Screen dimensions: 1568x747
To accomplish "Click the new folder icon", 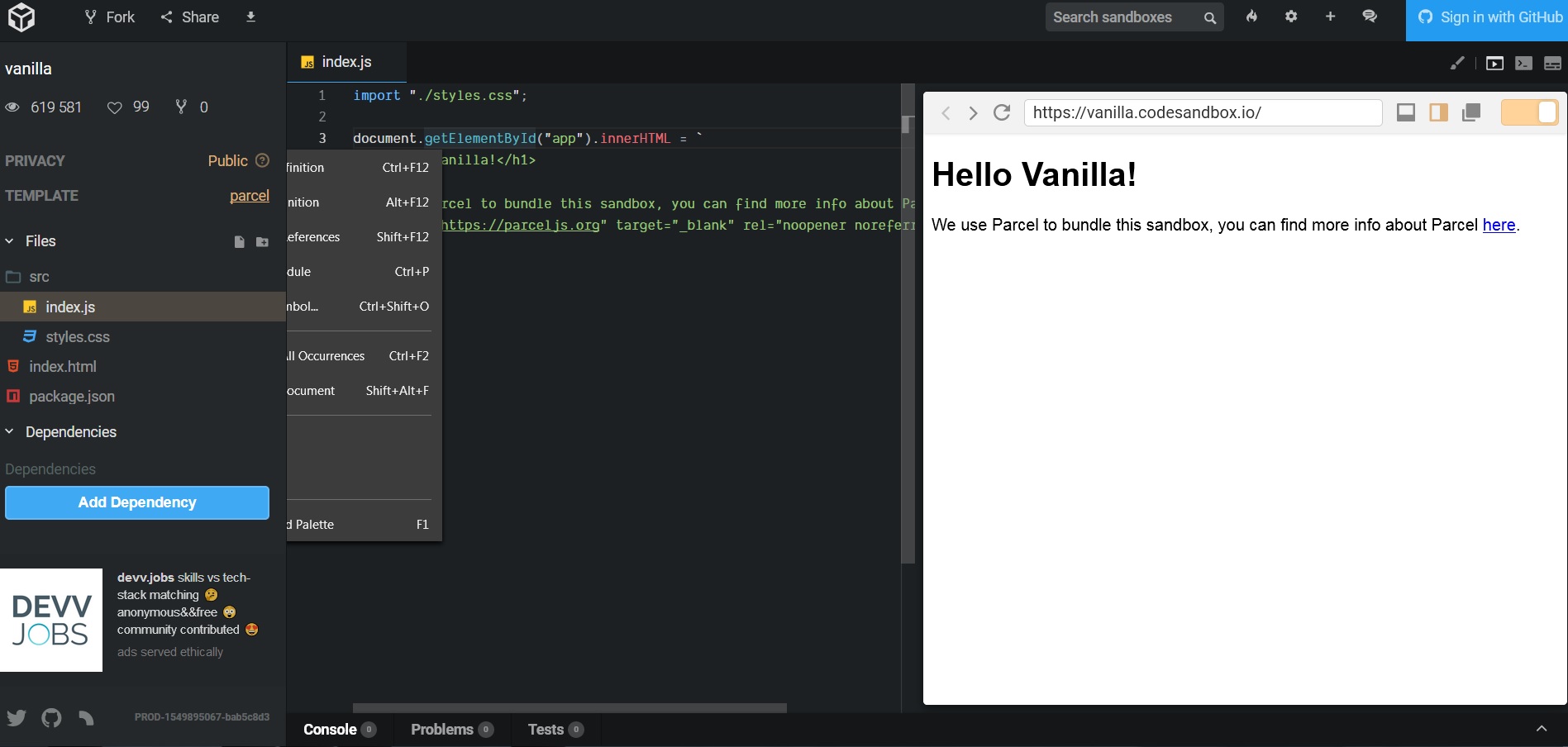I will pyautogui.click(x=262, y=242).
